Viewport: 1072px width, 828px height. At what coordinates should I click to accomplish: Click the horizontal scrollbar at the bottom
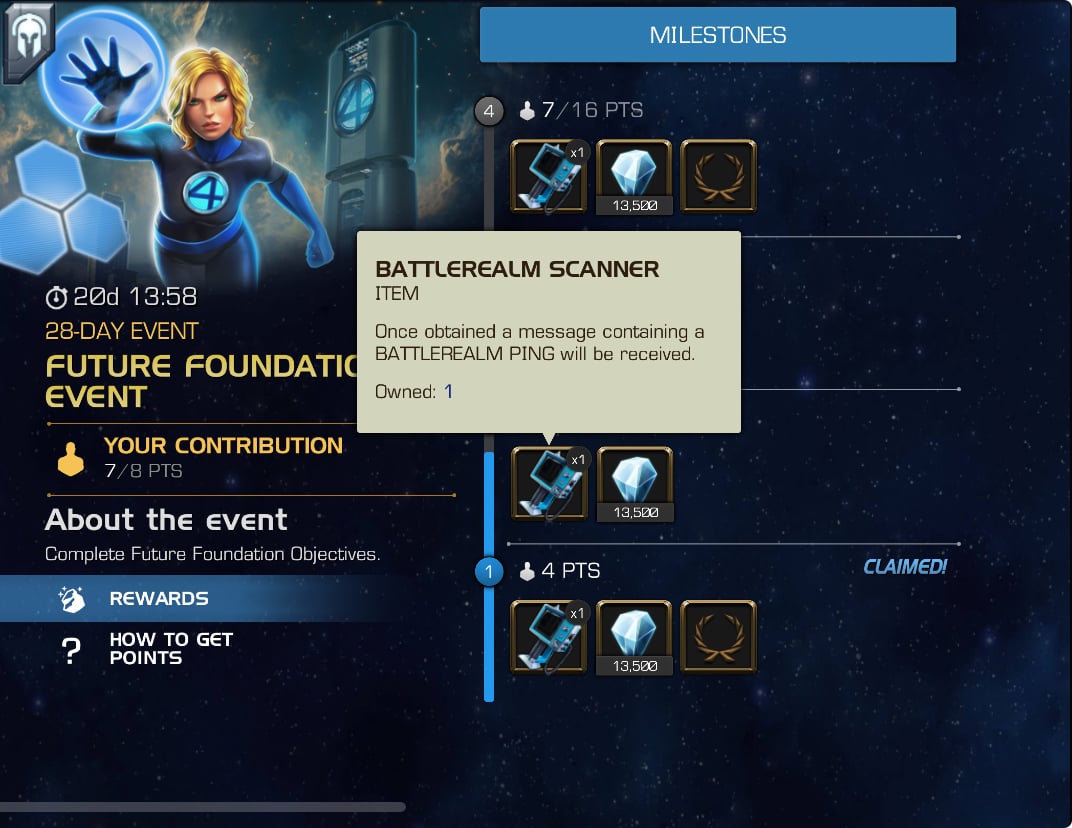[203, 807]
